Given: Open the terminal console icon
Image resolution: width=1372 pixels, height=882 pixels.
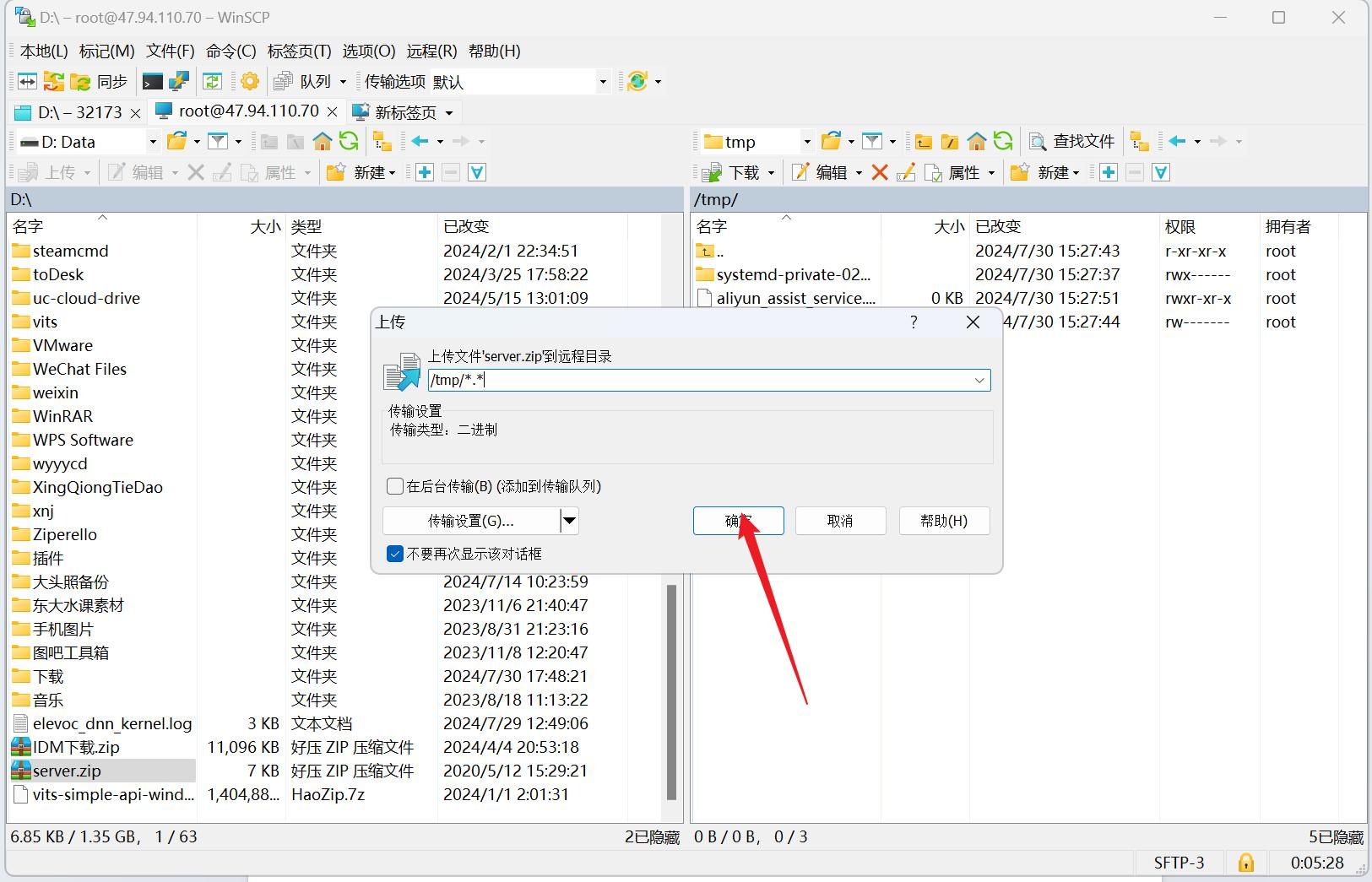Looking at the screenshot, I should (152, 82).
